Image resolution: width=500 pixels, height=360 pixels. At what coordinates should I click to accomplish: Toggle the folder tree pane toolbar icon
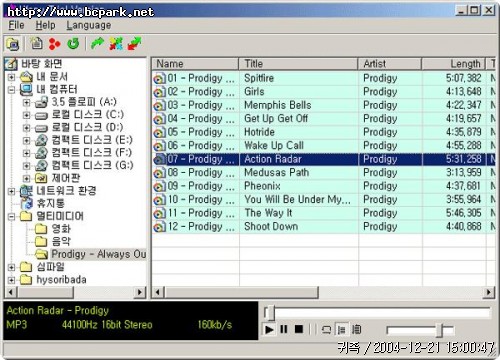pos(13,44)
